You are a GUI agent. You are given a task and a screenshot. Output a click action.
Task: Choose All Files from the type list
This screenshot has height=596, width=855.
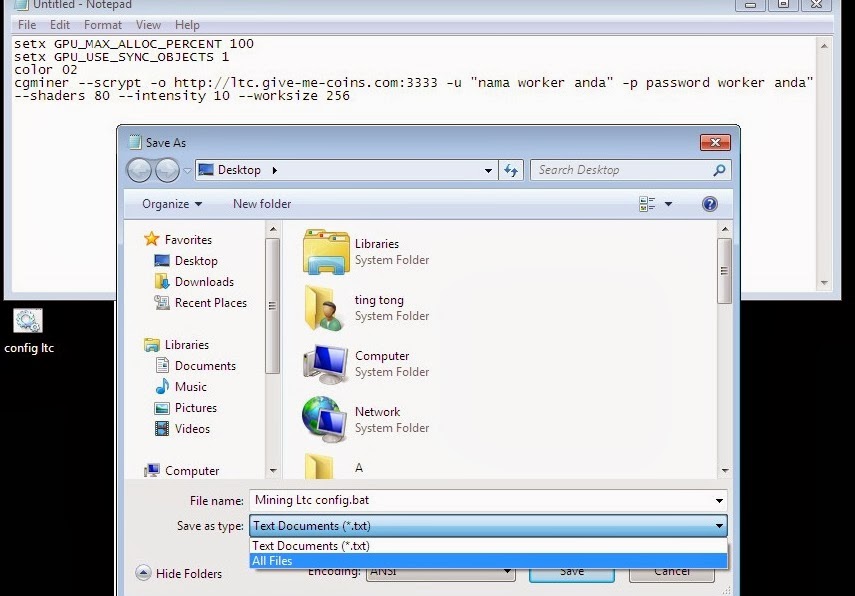point(488,561)
